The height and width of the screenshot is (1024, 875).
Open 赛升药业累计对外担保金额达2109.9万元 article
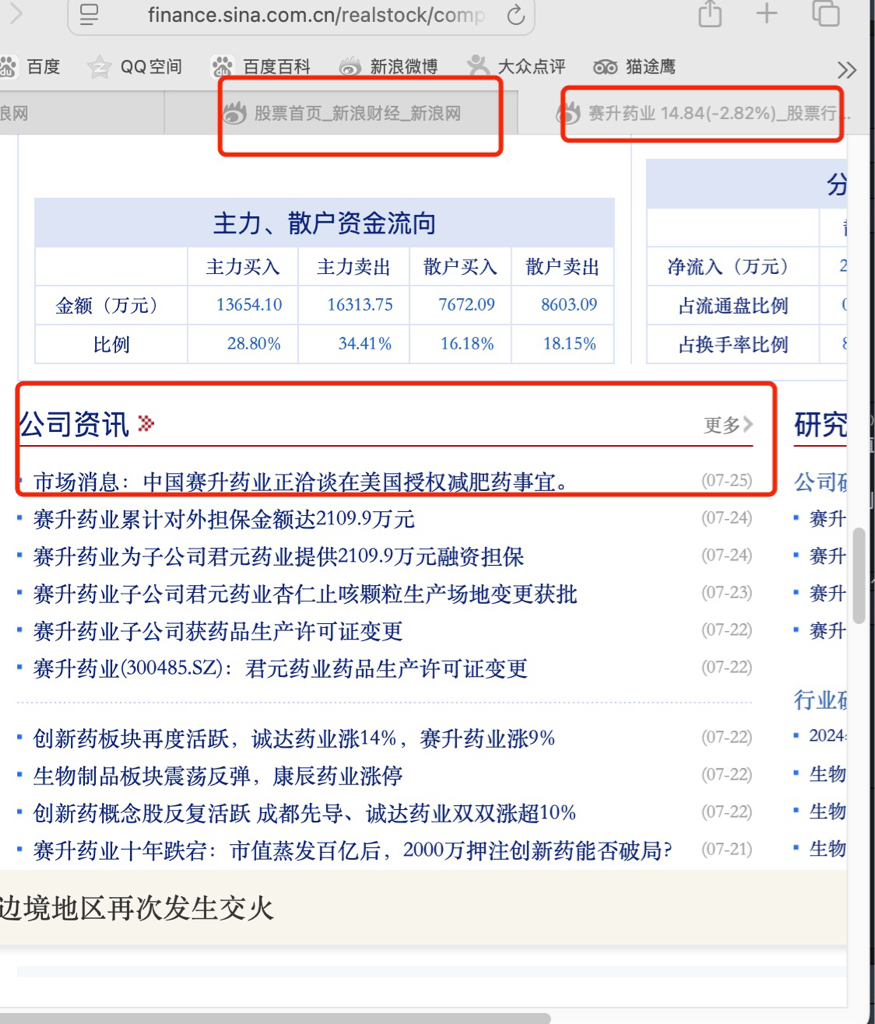click(224, 519)
